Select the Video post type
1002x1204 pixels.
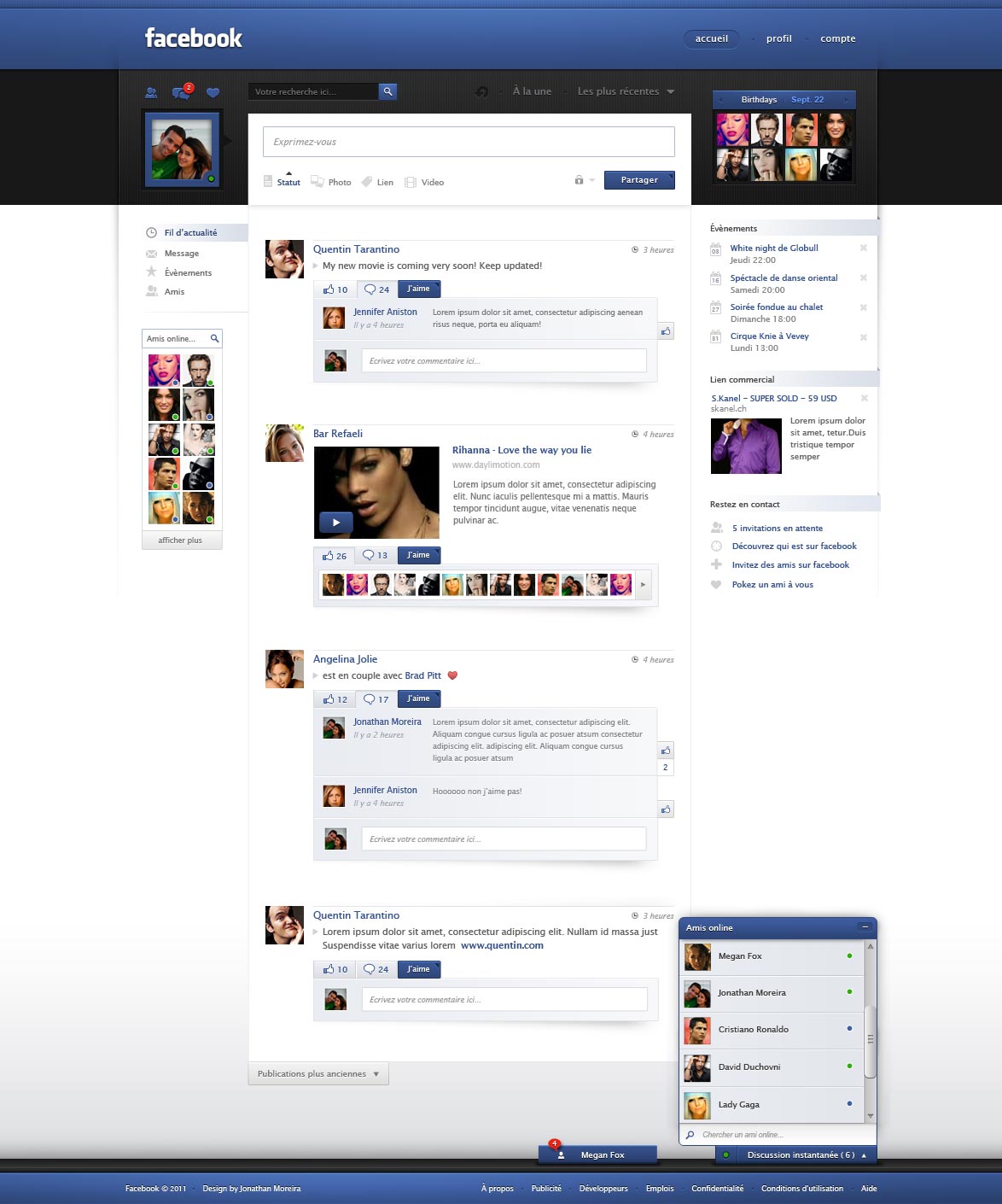click(x=424, y=182)
